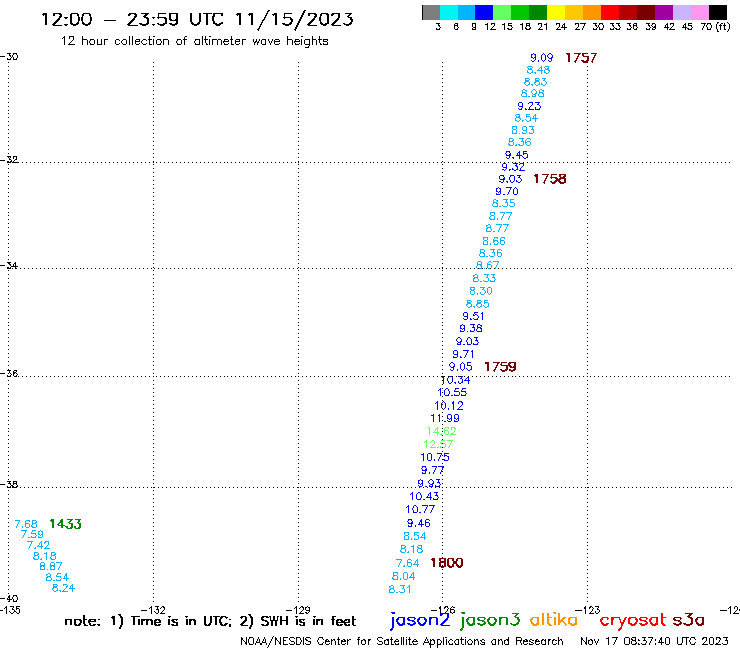Click the wave height value 7.64
740x650 pixels.
click(x=407, y=563)
